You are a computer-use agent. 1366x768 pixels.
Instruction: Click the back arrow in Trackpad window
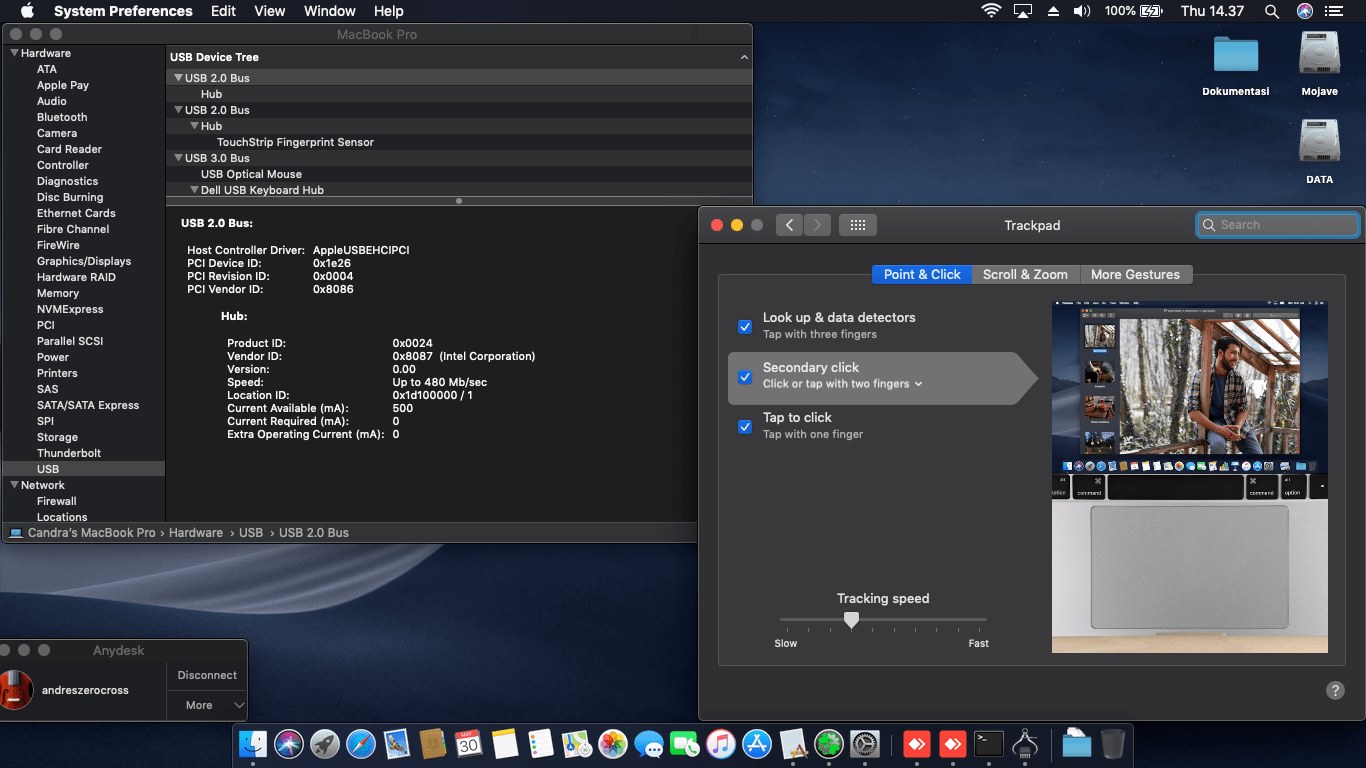coord(790,225)
